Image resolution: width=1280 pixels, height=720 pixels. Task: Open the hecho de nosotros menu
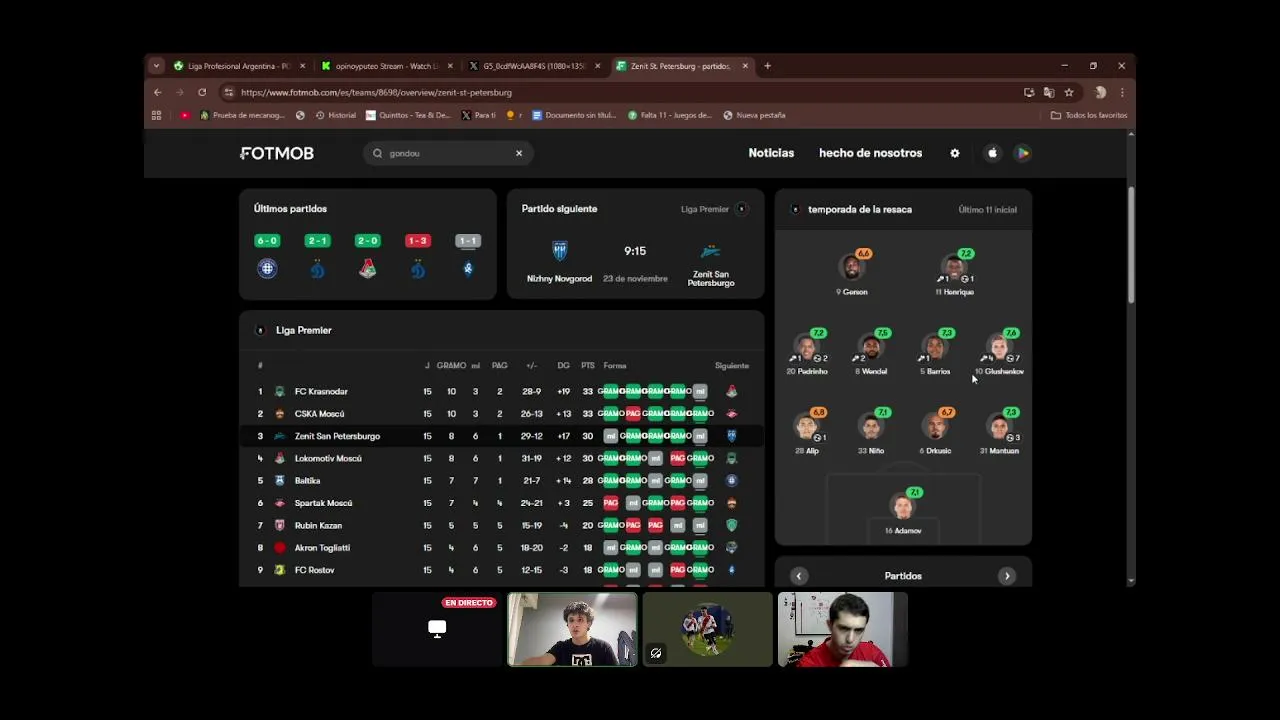(870, 153)
